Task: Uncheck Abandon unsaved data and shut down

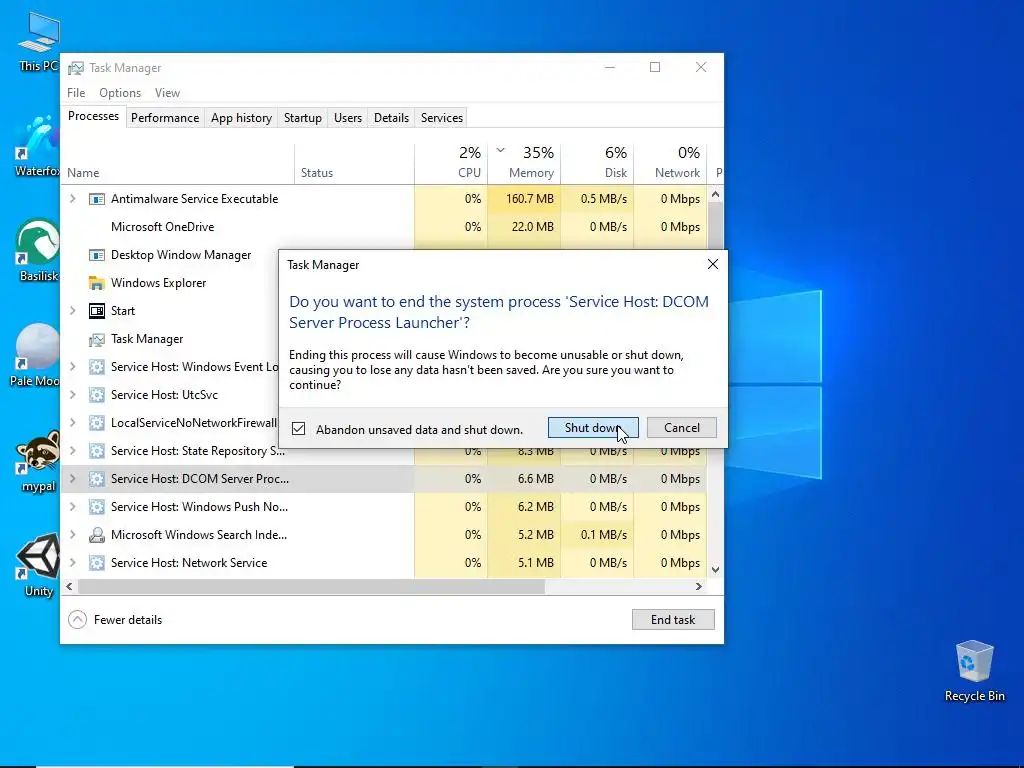Action: 298,429
